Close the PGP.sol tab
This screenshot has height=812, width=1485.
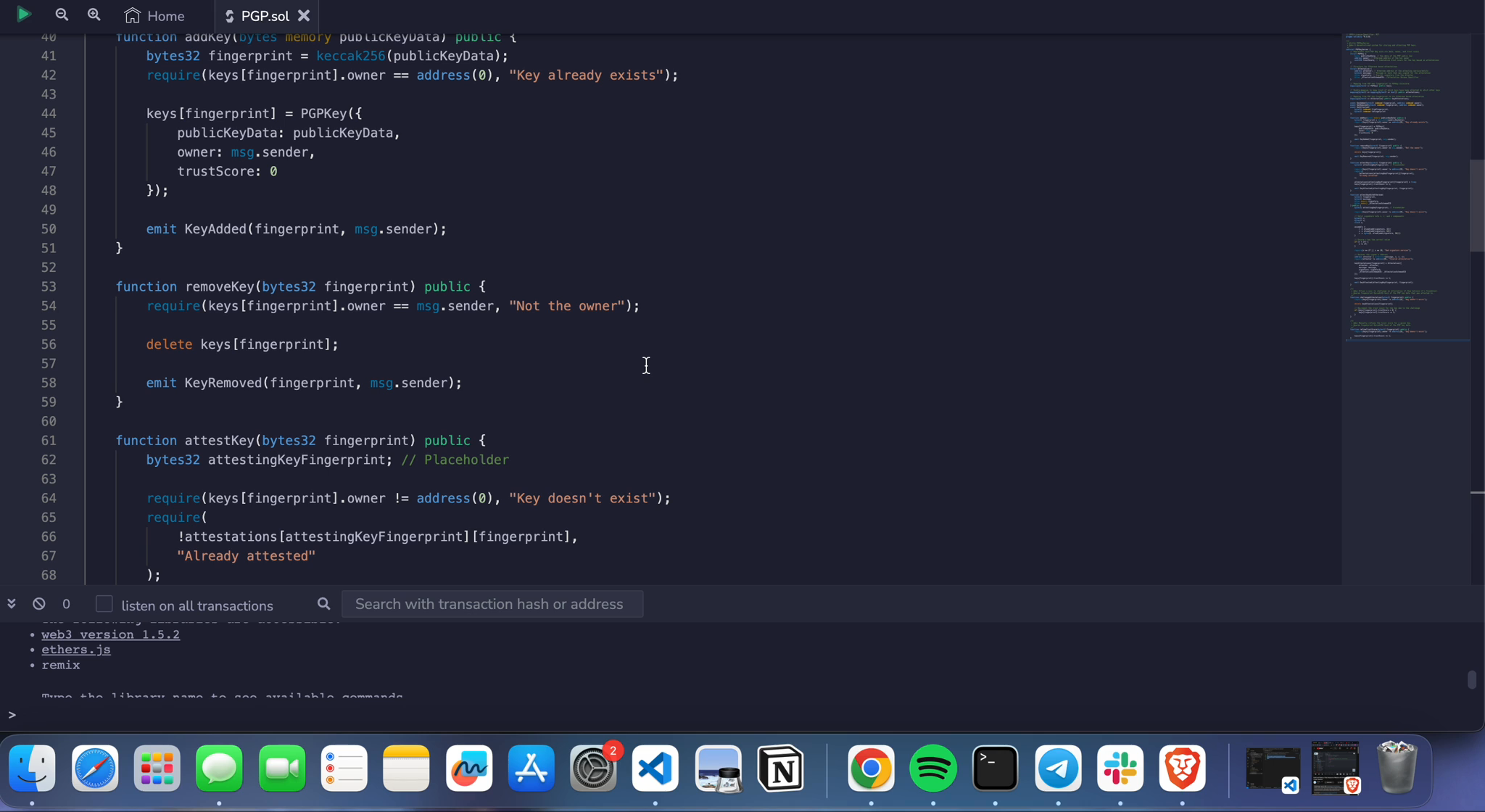point(304,15)
